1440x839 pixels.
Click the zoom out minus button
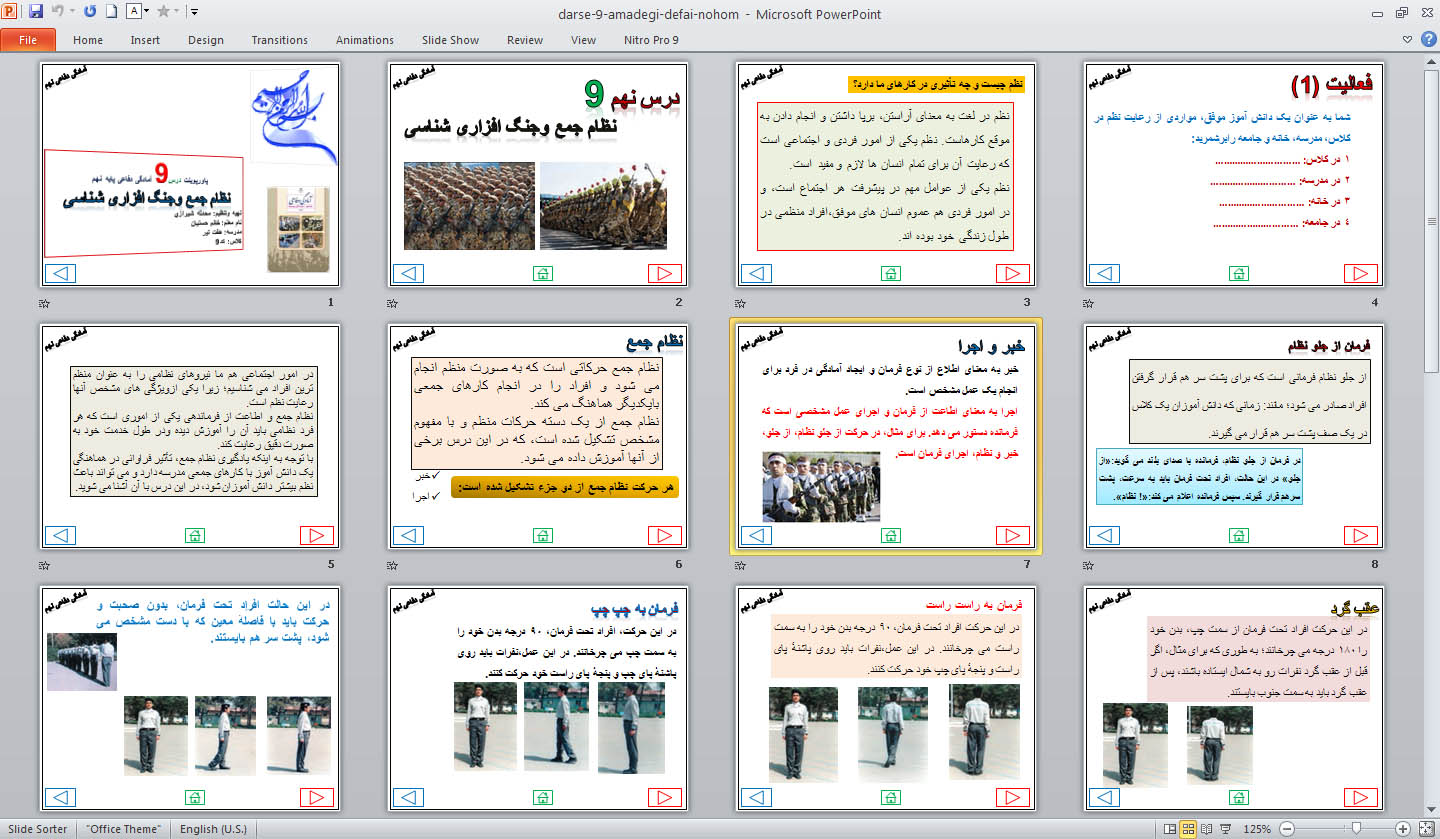click(1287, 829)
